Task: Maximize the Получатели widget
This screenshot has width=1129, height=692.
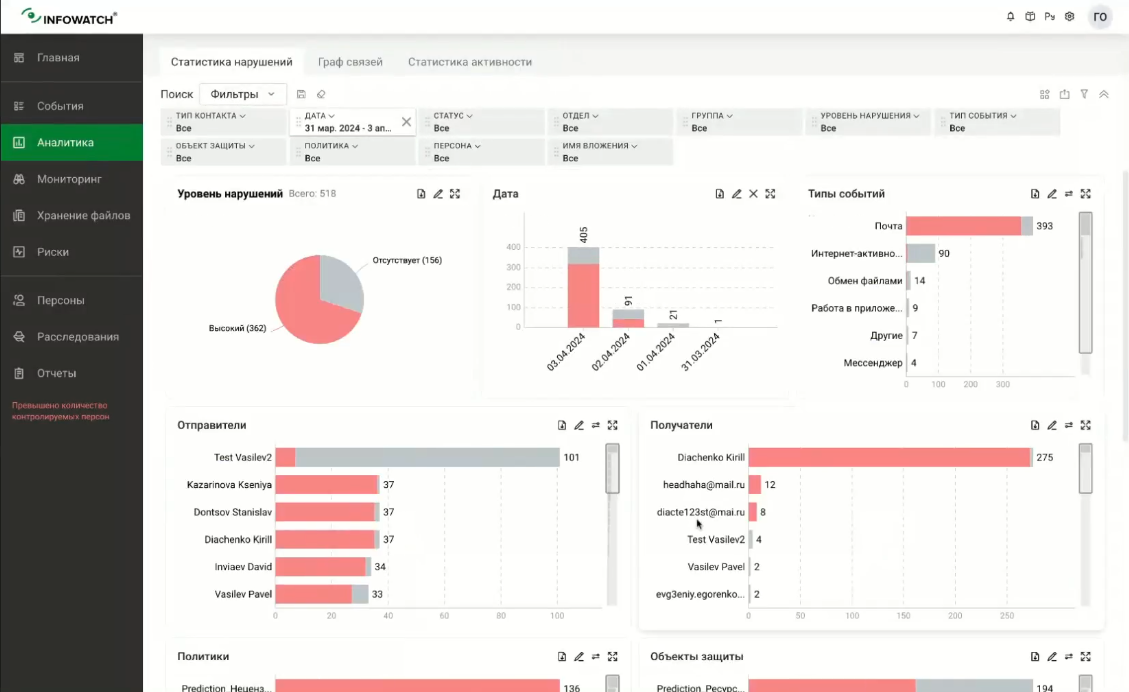Action: pyautogui.click(x=1086, y=426)
